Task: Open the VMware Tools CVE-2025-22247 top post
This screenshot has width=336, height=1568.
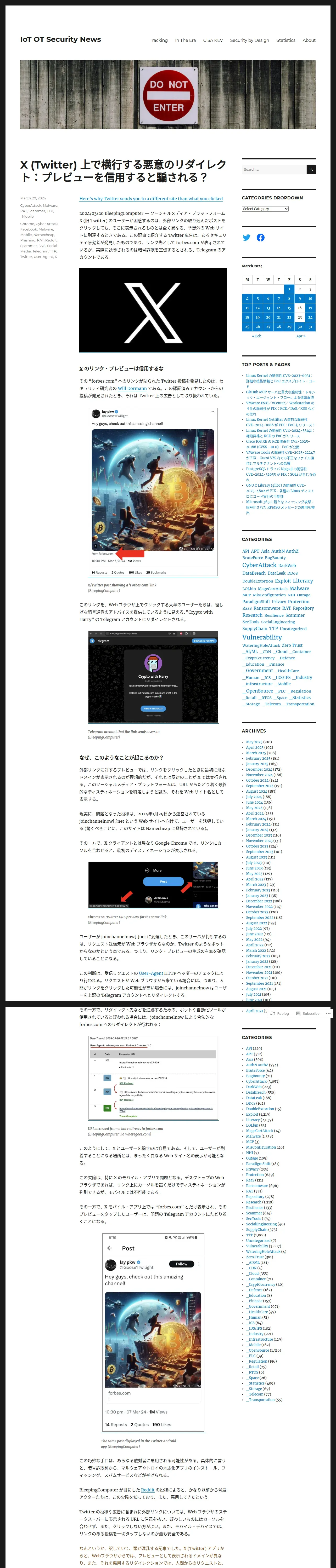Action: point(281,458)
